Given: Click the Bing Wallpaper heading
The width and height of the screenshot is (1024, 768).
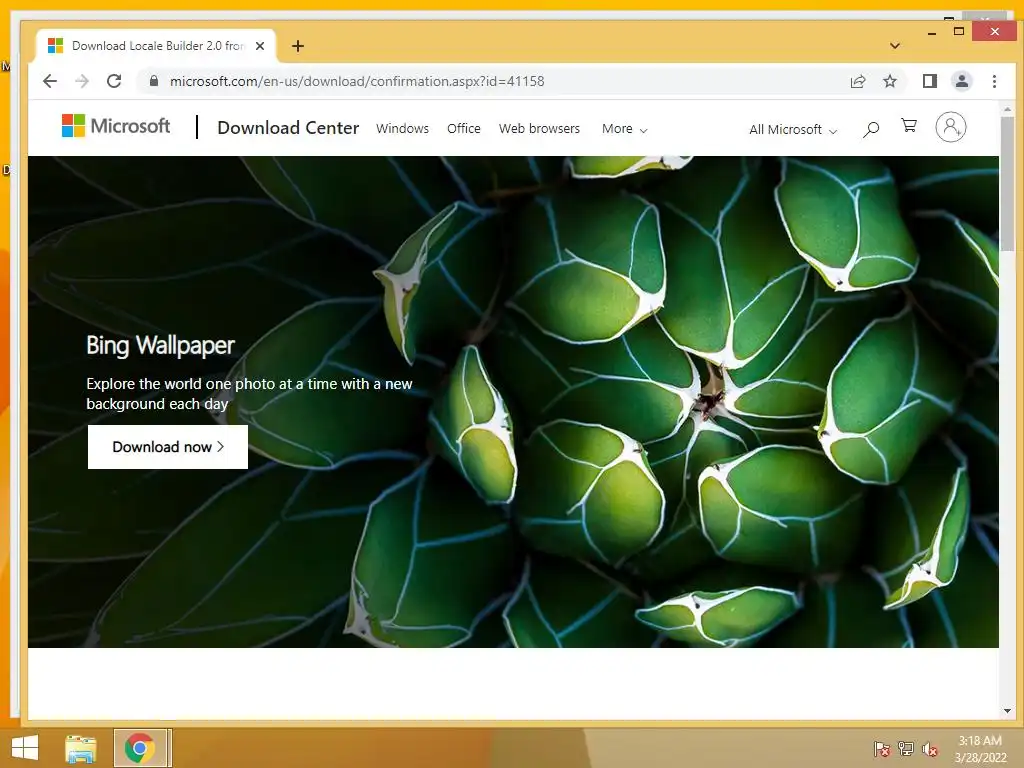Looking at the screenshot, I should pyautogui.click(x=160, y=345).
